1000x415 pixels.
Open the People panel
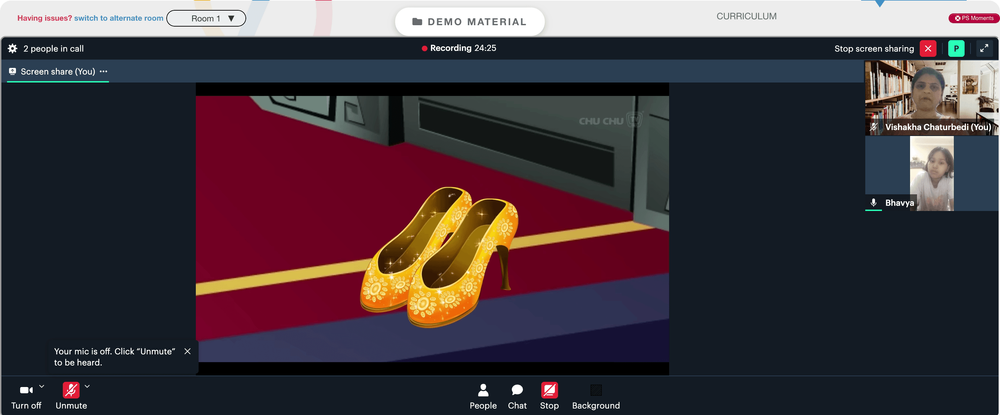coord(483,397)
